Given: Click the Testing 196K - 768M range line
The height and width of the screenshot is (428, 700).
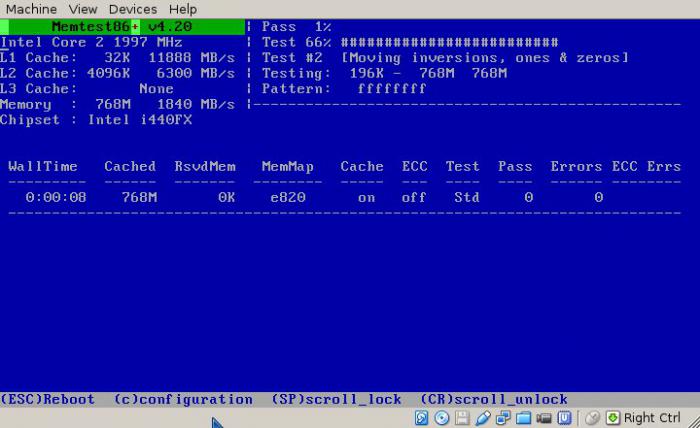Looking at the screenshot, I should point(384,74).
